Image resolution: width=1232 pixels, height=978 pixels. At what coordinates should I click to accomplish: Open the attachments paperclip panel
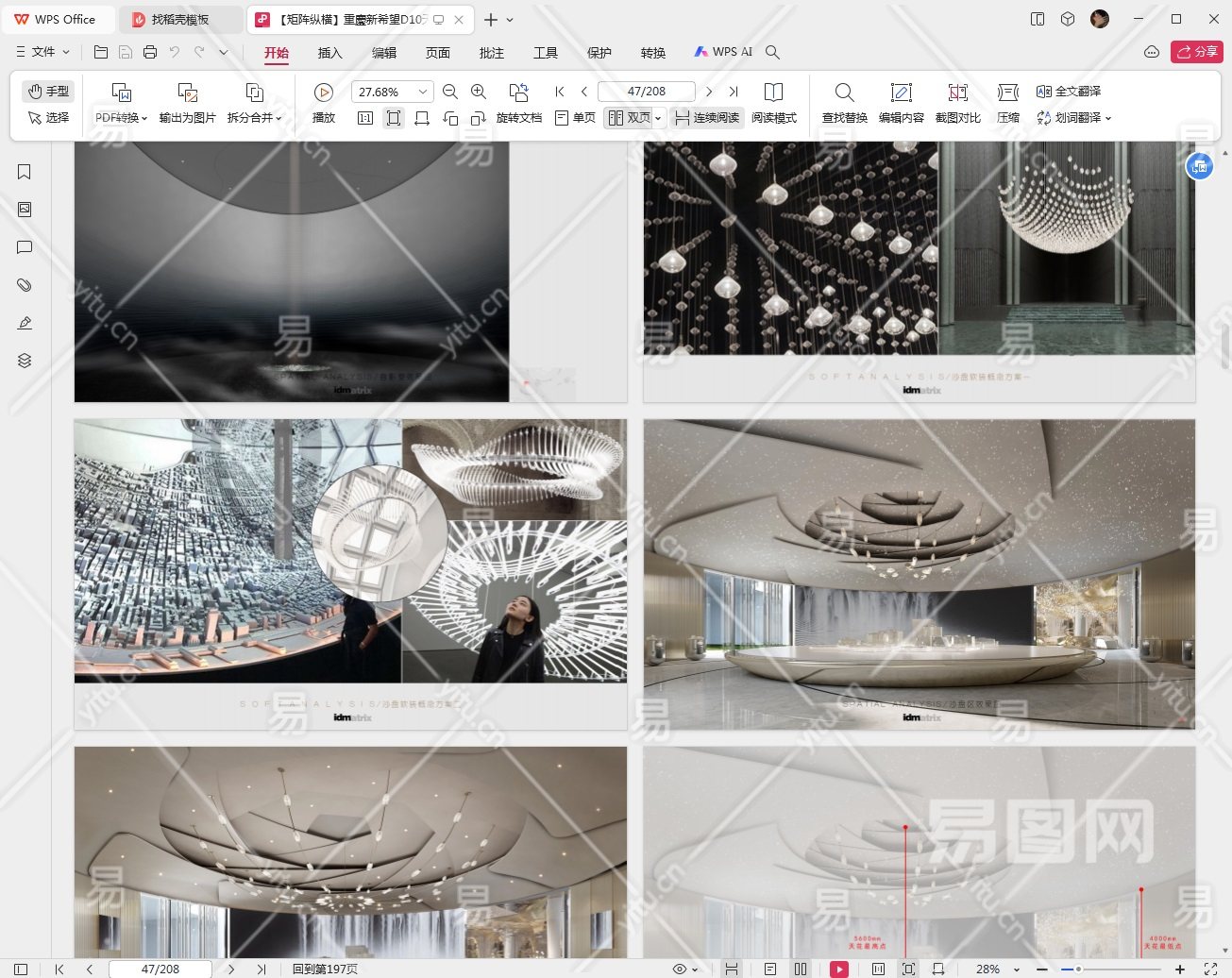pos(25,285)
